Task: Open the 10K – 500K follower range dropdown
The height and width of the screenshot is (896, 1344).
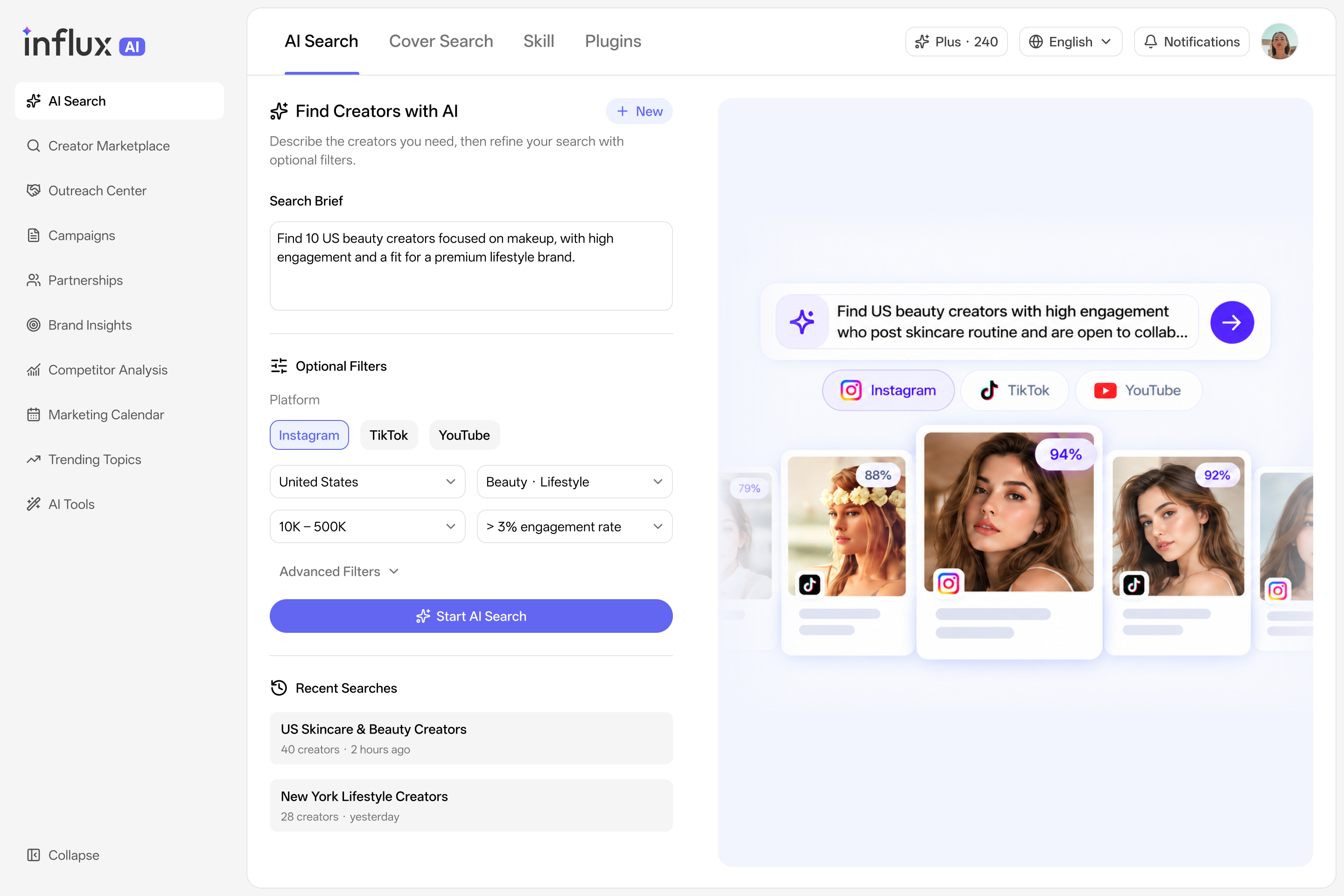Action: click(x=367, y=526)
